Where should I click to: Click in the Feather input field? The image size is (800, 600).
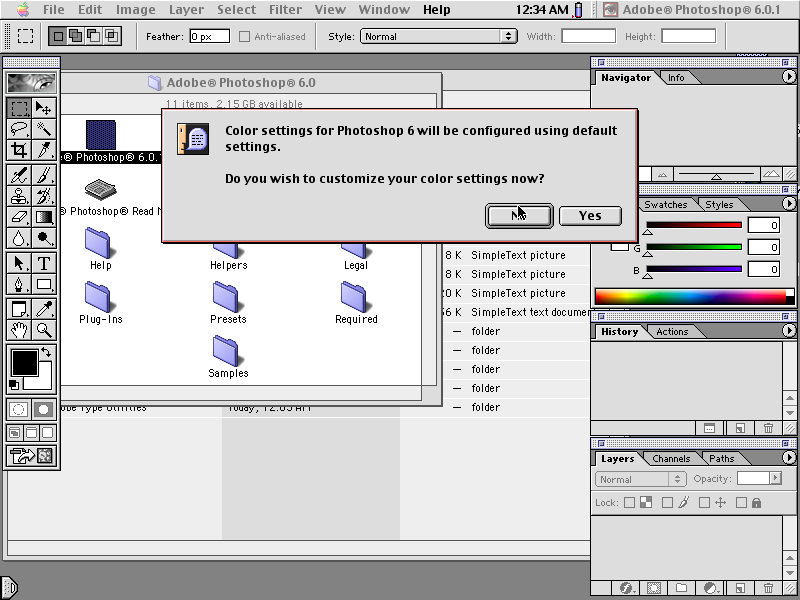click(209, 36)
